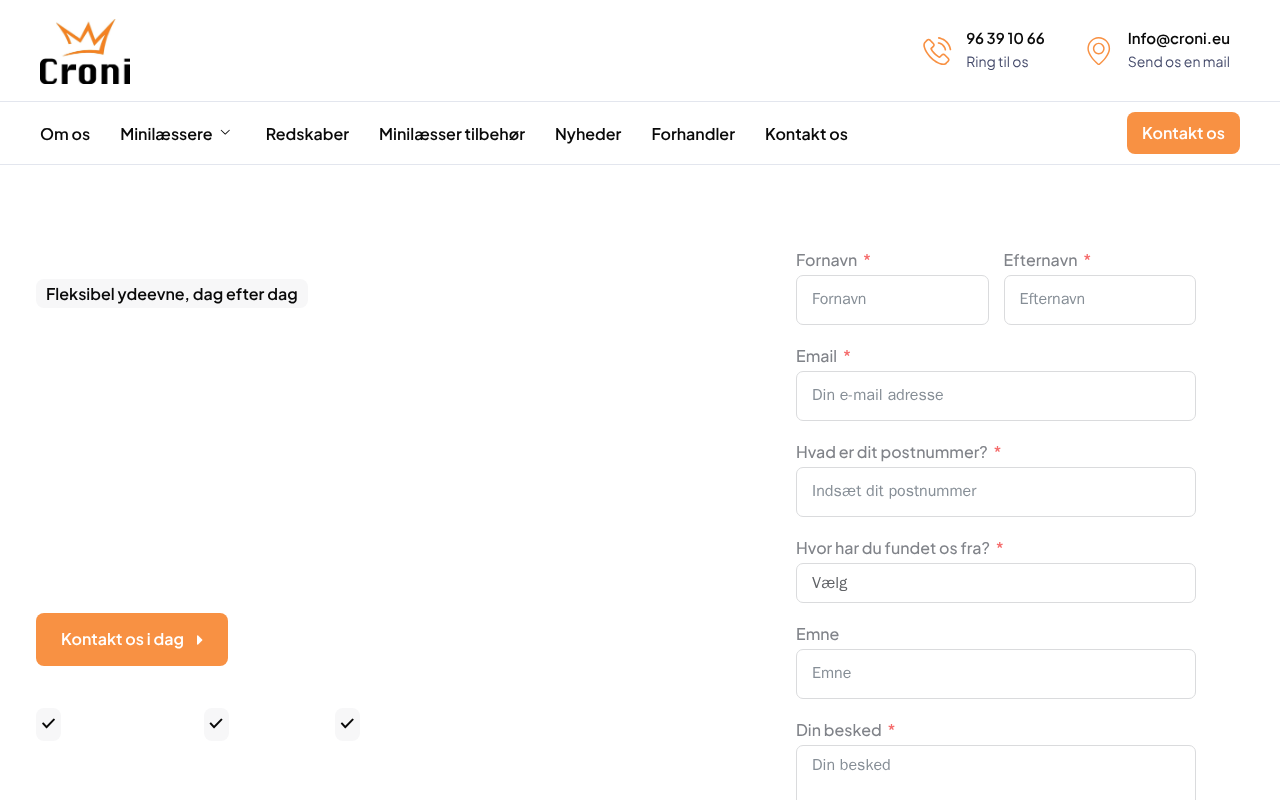Click the Kontakt os text item in navigation menu

click(806, 134)
